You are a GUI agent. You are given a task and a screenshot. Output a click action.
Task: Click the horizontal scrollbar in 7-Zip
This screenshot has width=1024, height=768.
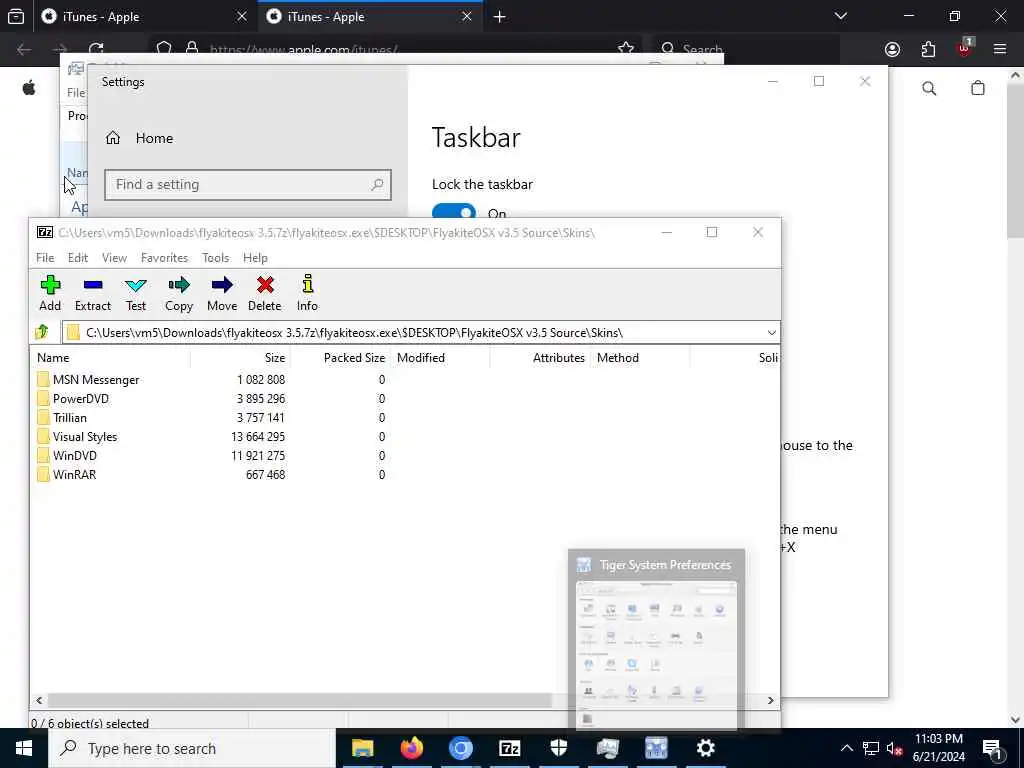(300, 700)
